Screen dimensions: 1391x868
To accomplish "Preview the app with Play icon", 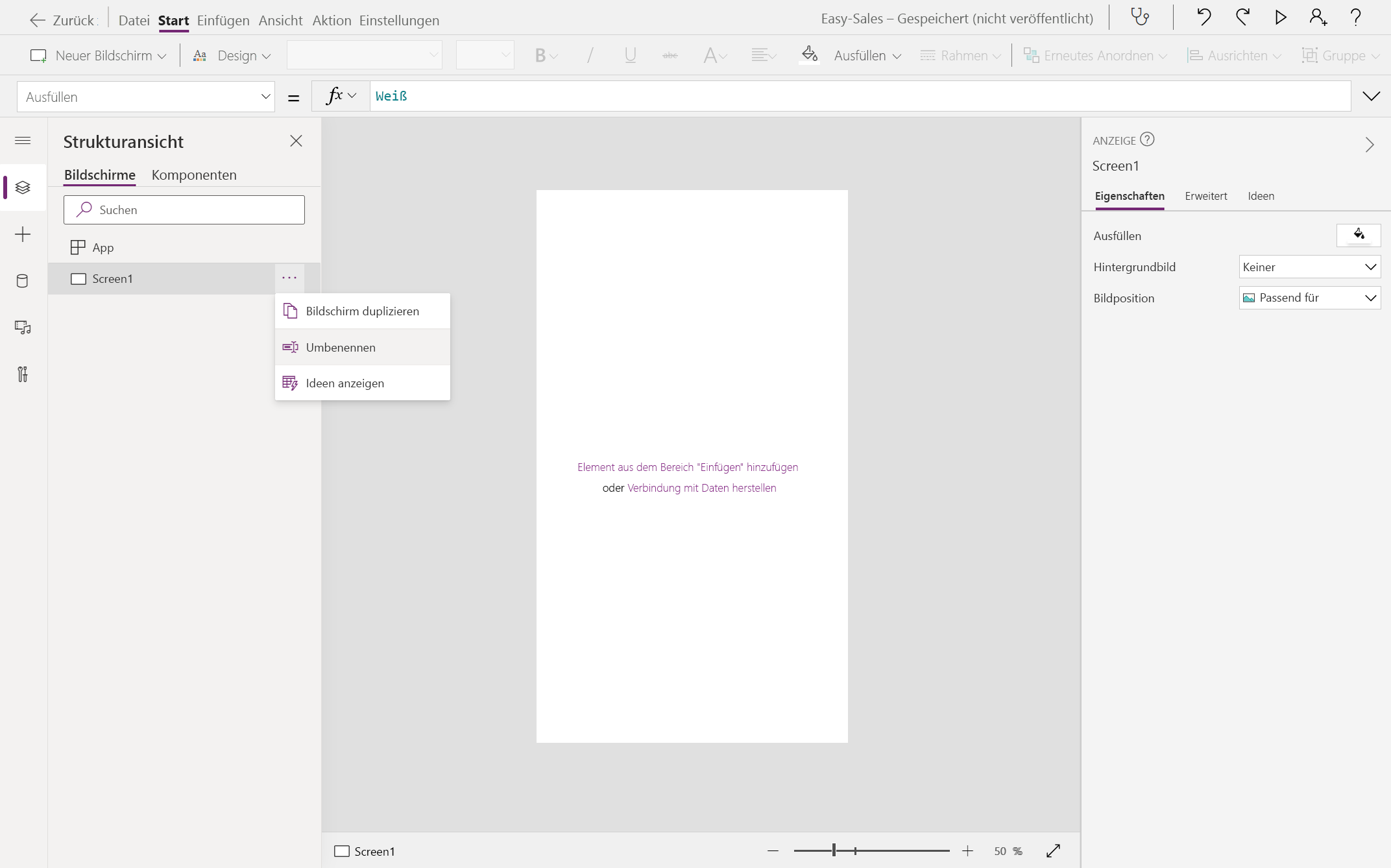I will coord(1280,18).
